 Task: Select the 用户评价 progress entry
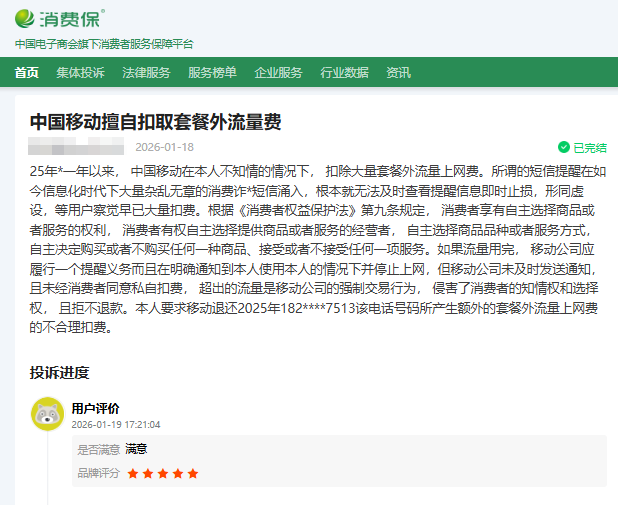[x=95, y=408]
